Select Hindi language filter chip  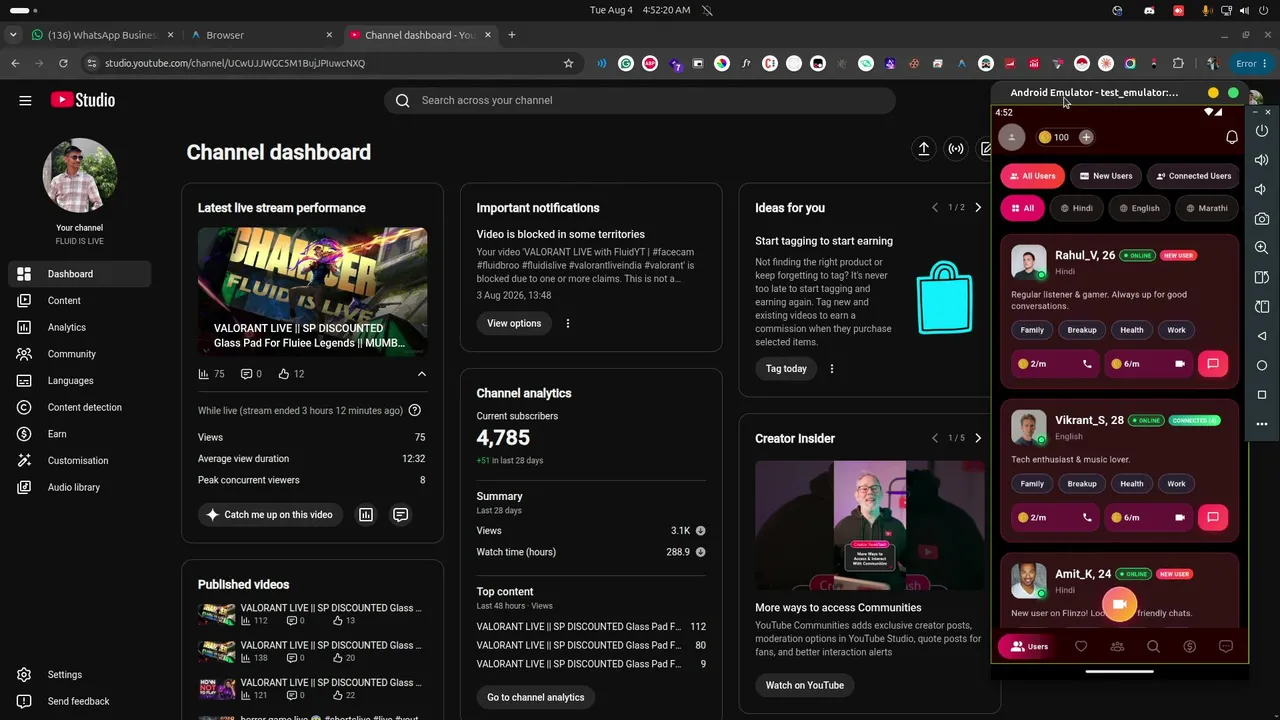coord(1076,208)
